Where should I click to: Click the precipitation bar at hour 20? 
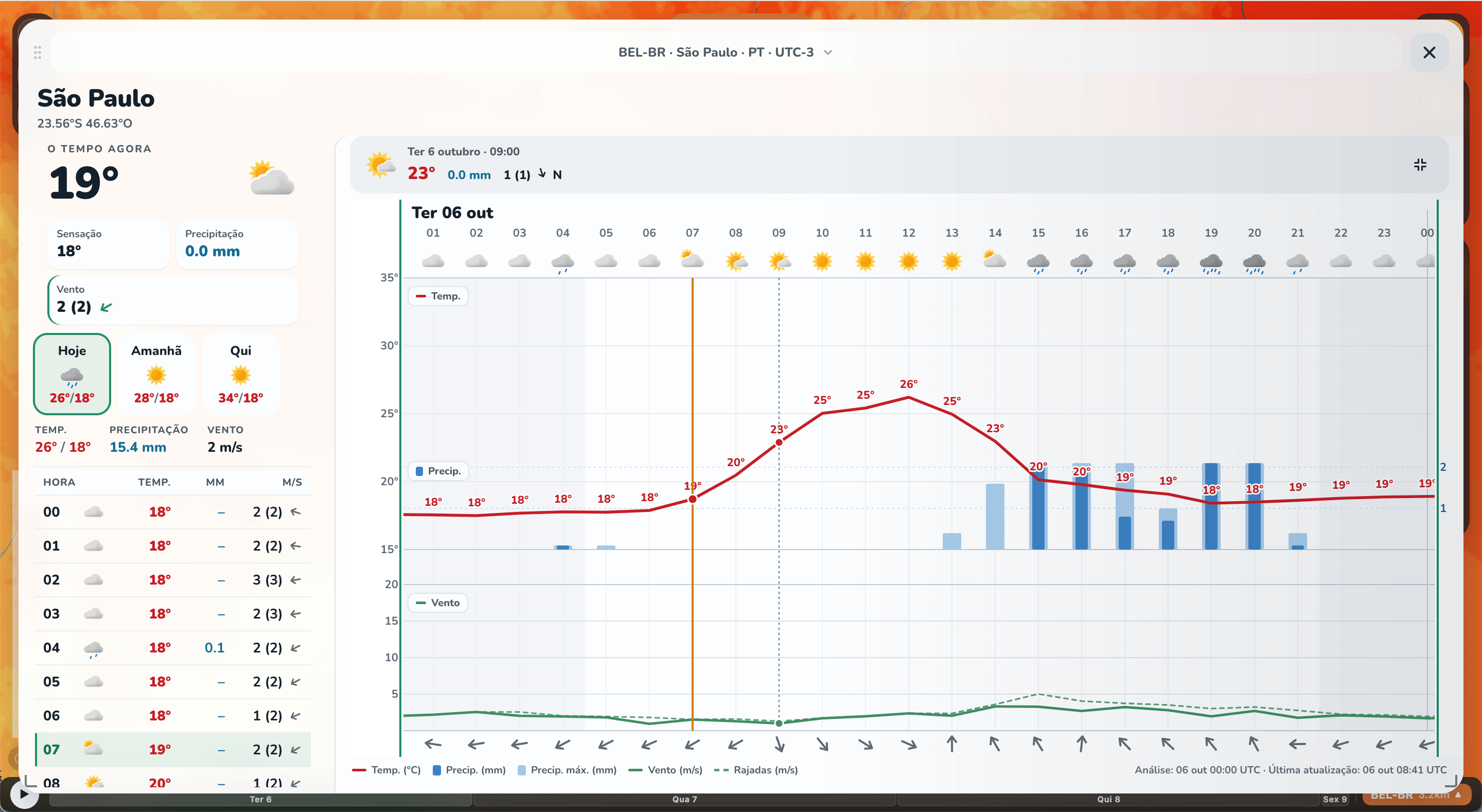(1255, 506)
